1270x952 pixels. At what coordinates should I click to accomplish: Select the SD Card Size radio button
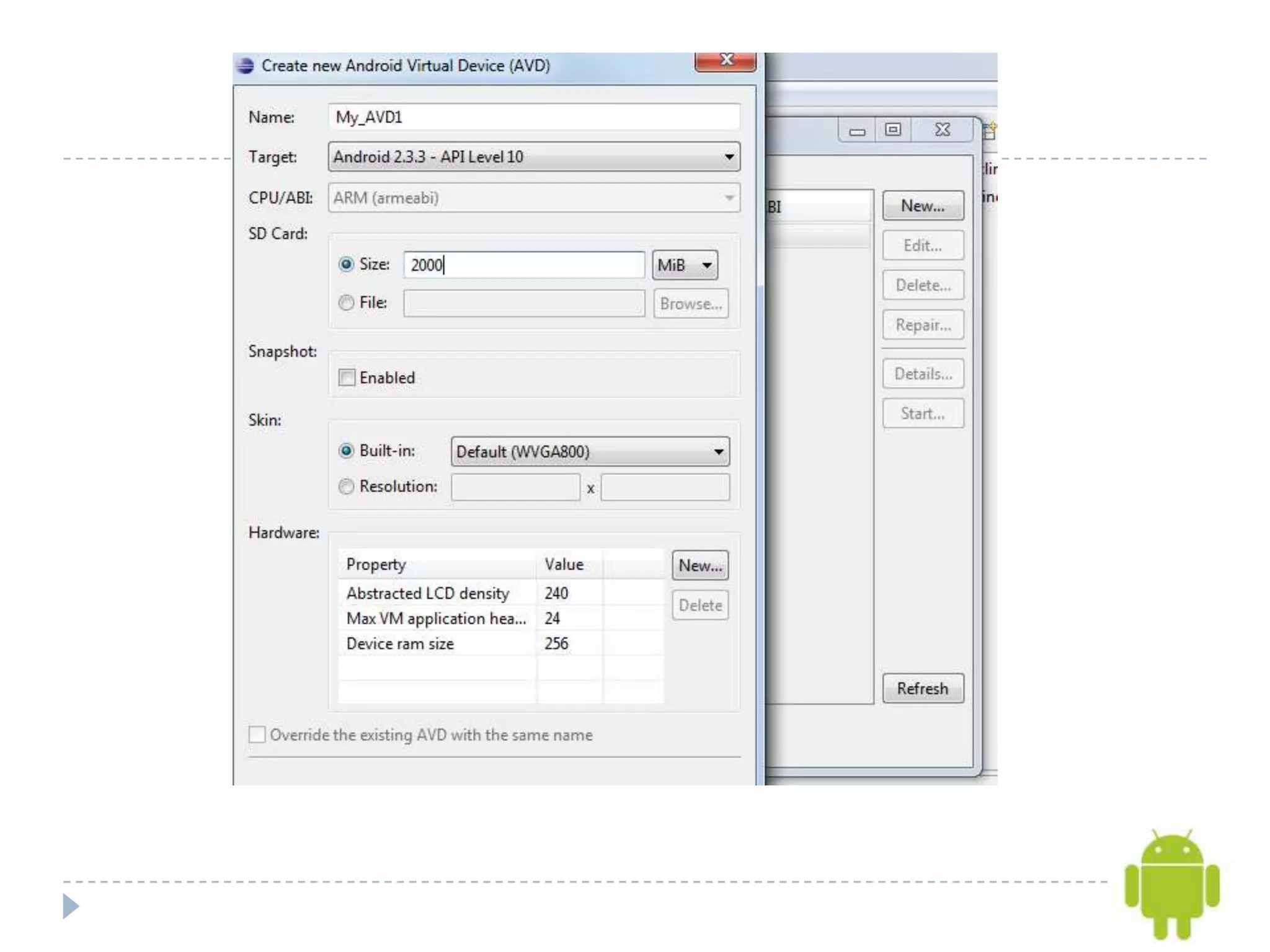(346, 265)
